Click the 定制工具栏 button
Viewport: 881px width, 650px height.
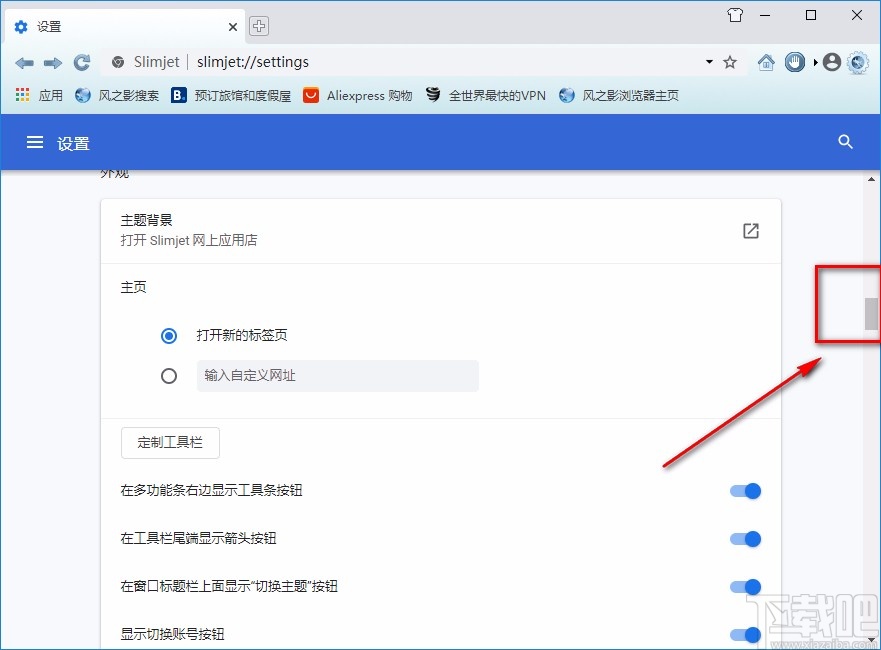pos(169,442)
